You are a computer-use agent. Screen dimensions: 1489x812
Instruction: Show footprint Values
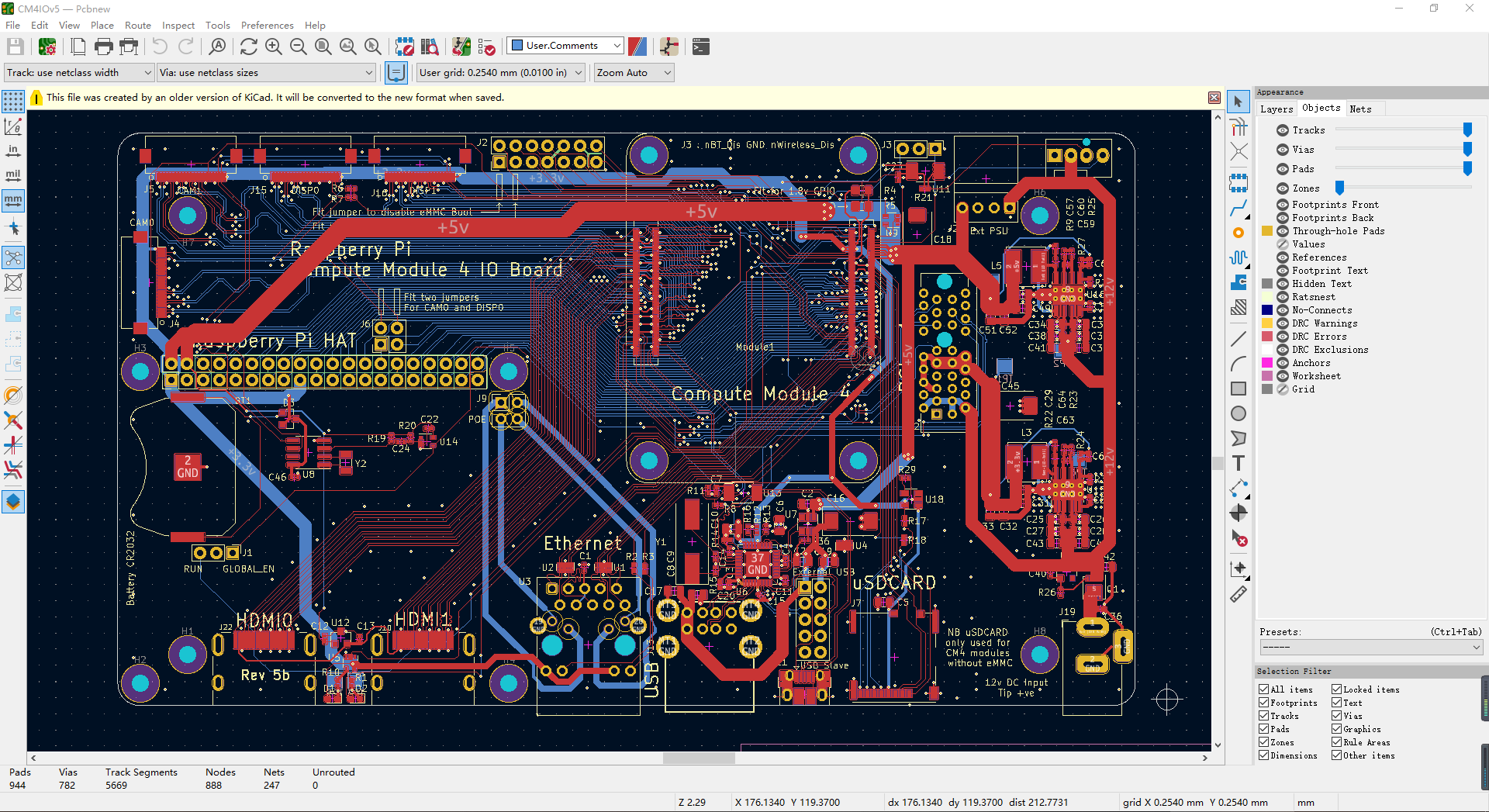[x=1283, y=244]
